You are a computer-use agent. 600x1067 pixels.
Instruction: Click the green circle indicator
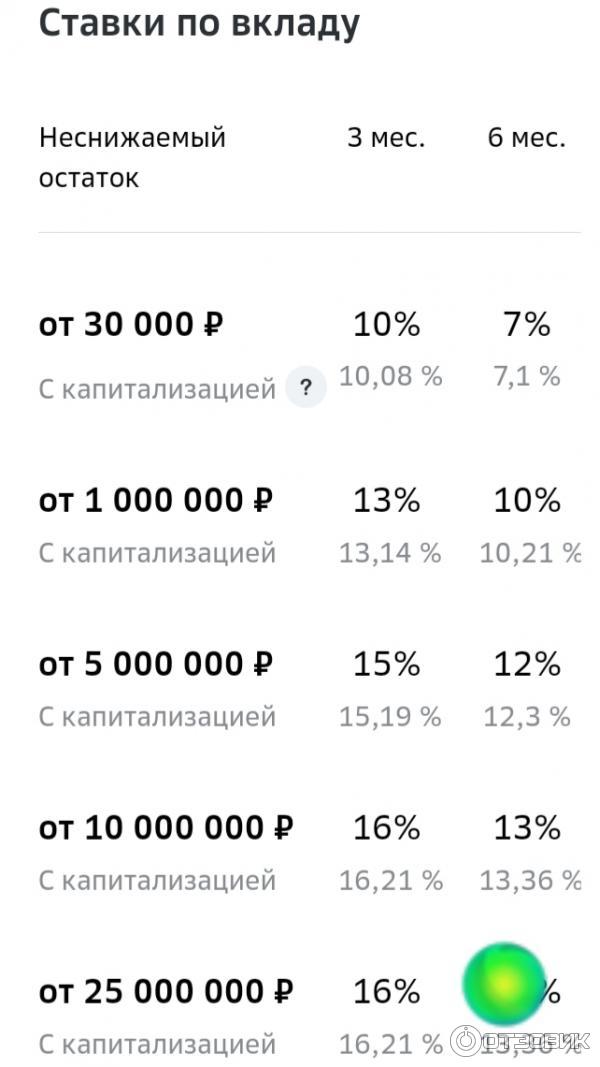504,983
